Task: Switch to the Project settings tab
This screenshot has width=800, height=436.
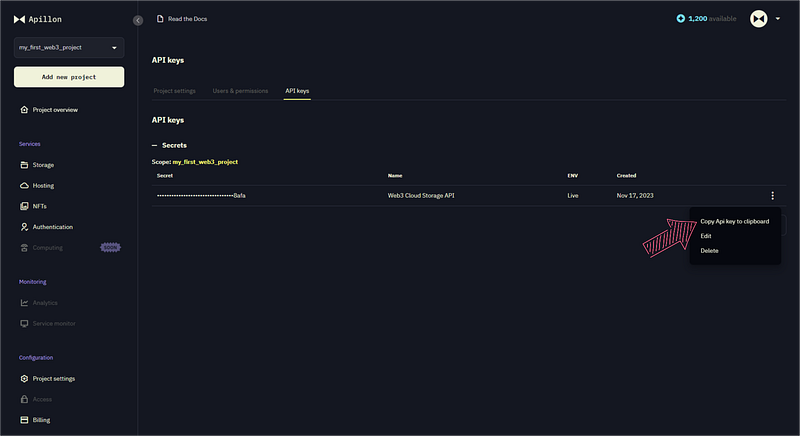Action: tap(174, 91)
